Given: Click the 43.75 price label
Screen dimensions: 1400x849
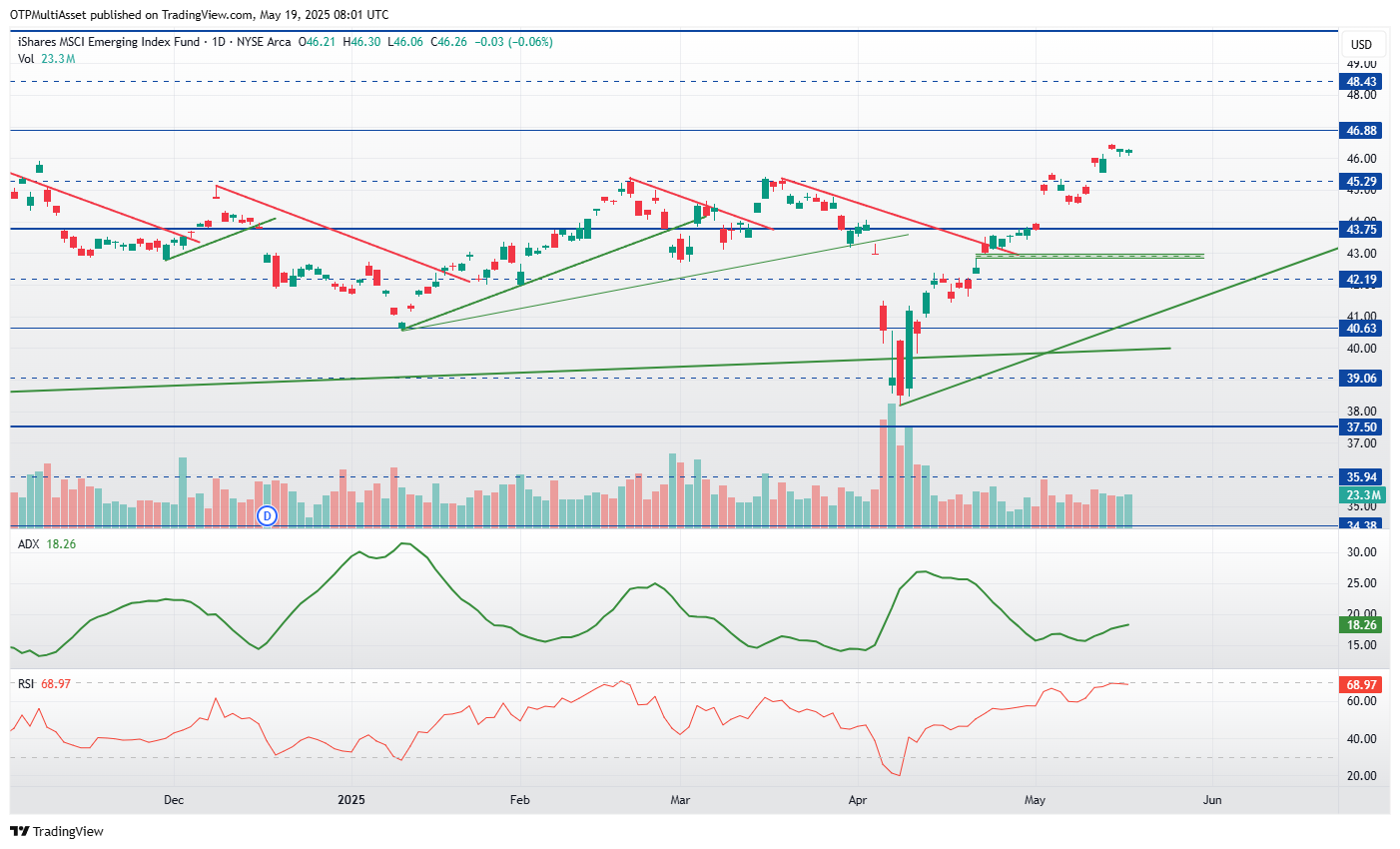Looking at the screenshot, I should coord(1362,229).
